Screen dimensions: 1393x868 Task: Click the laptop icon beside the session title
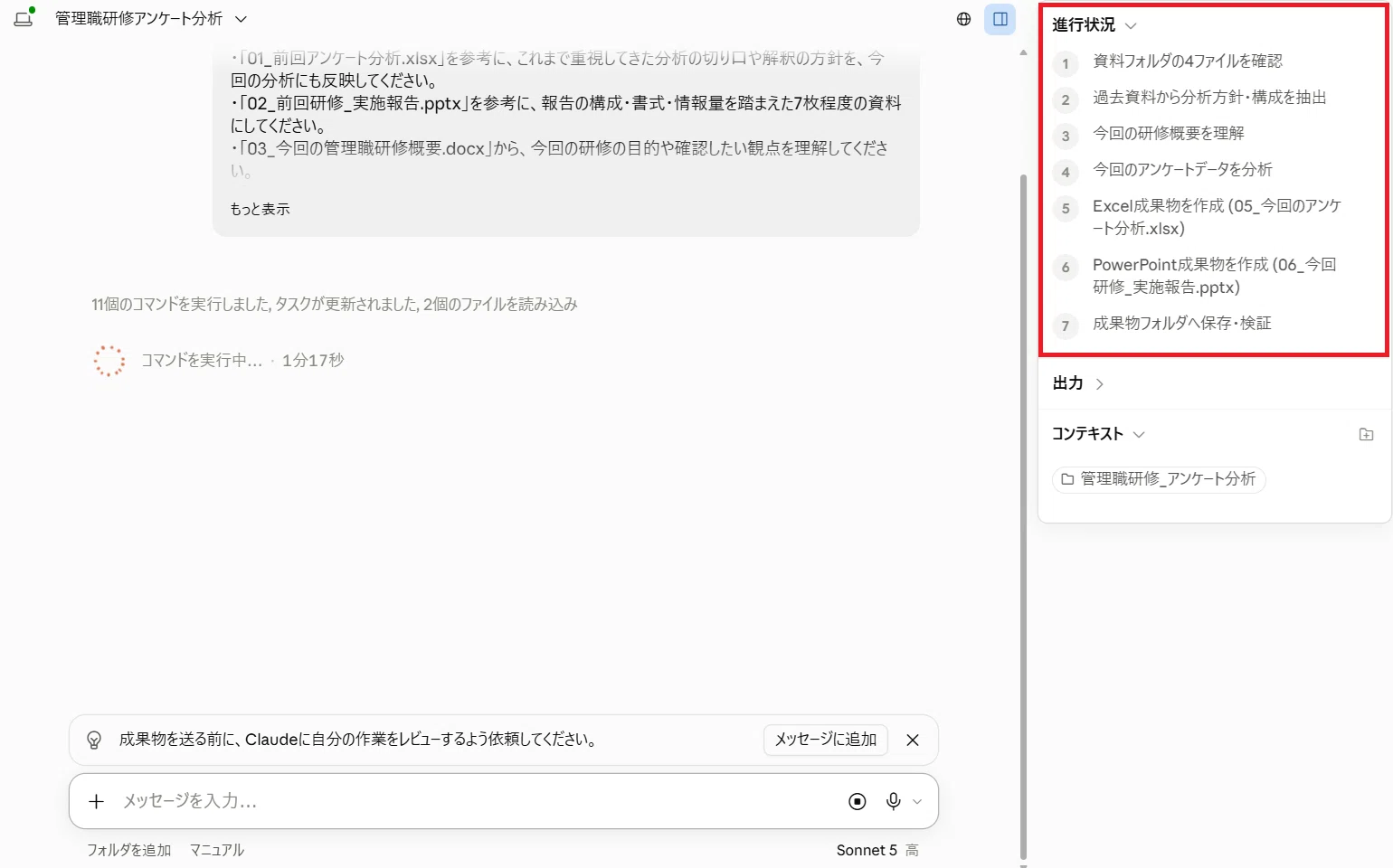[x=24, y=18]
